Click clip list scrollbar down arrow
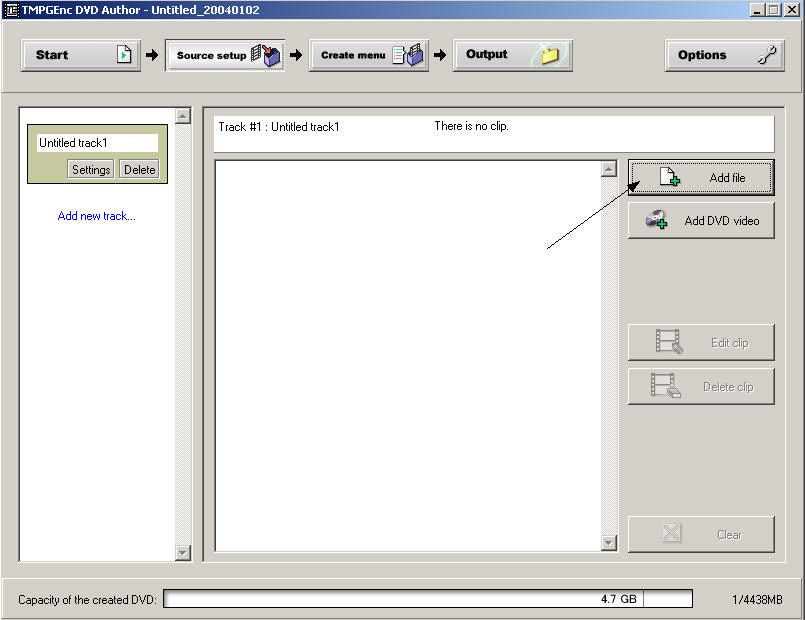This screenshot has height=620, width=805. 608,542
